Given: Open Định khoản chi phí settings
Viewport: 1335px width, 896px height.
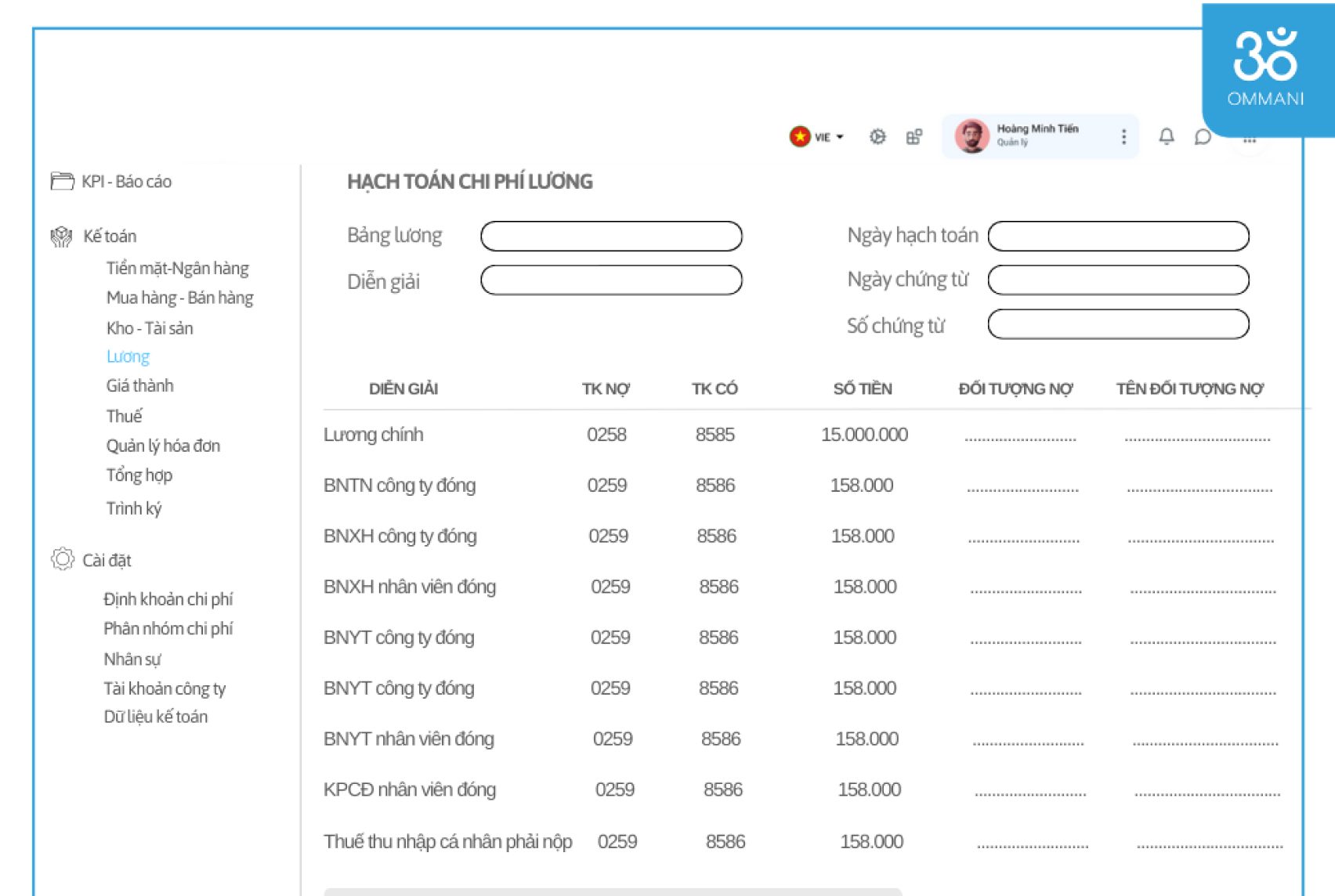Looking at the screenshot, I should (x=168, y=599).
